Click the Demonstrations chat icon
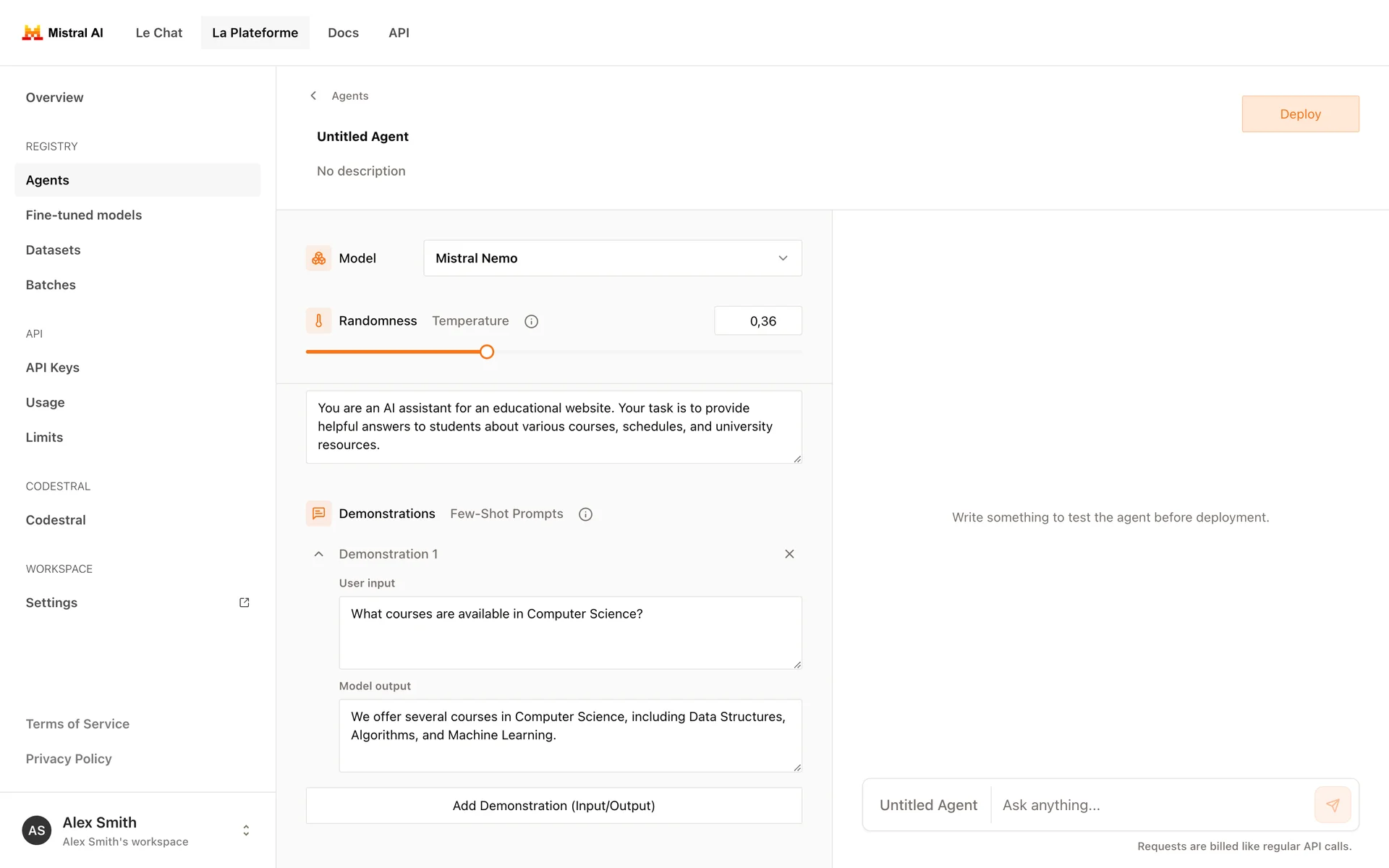Viewport: 1389px width, 868px height. [x=318, y=514]
